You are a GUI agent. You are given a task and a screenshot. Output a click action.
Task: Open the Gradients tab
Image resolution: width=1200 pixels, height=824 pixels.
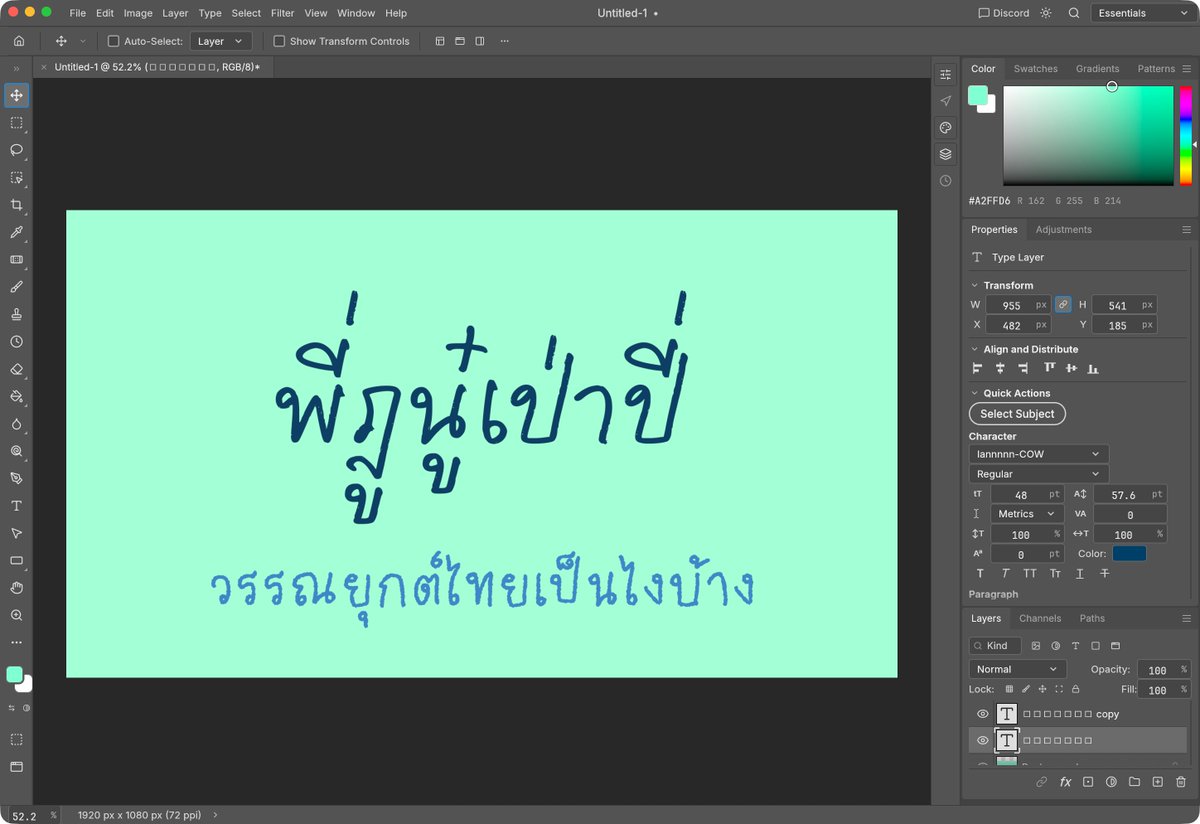(x=1097, y=69)
